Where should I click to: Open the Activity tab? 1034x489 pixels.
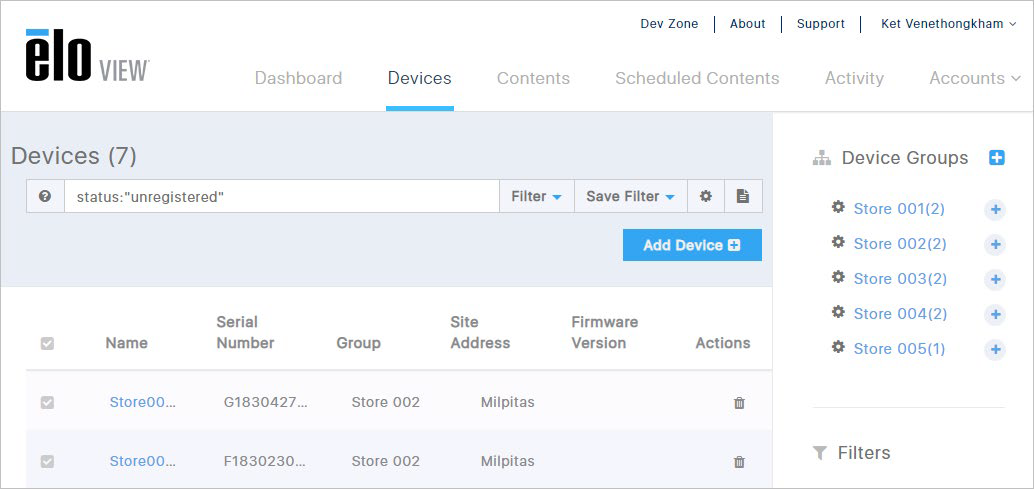click(854, 78)
